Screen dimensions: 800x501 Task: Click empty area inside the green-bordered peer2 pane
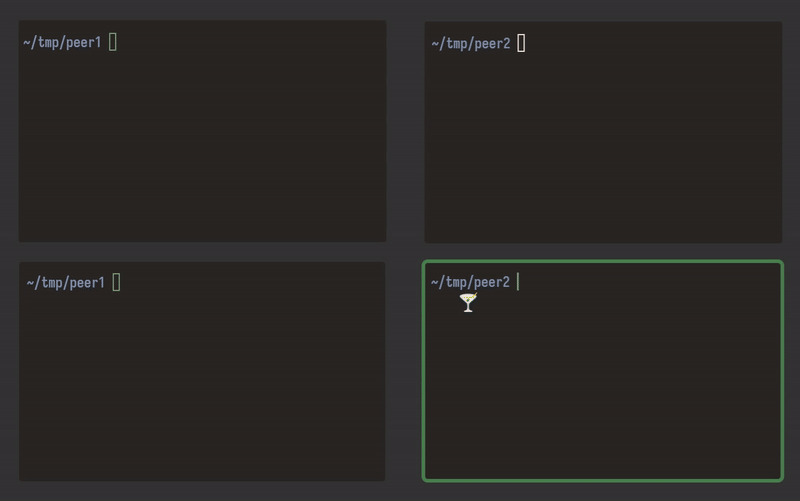pos(603,388)
